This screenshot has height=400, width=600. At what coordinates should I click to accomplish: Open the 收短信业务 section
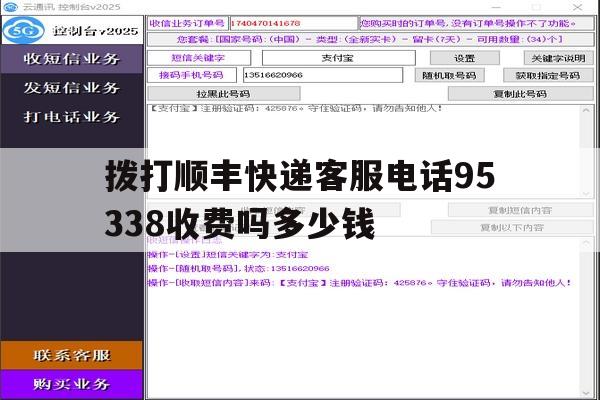coord(72,59)
